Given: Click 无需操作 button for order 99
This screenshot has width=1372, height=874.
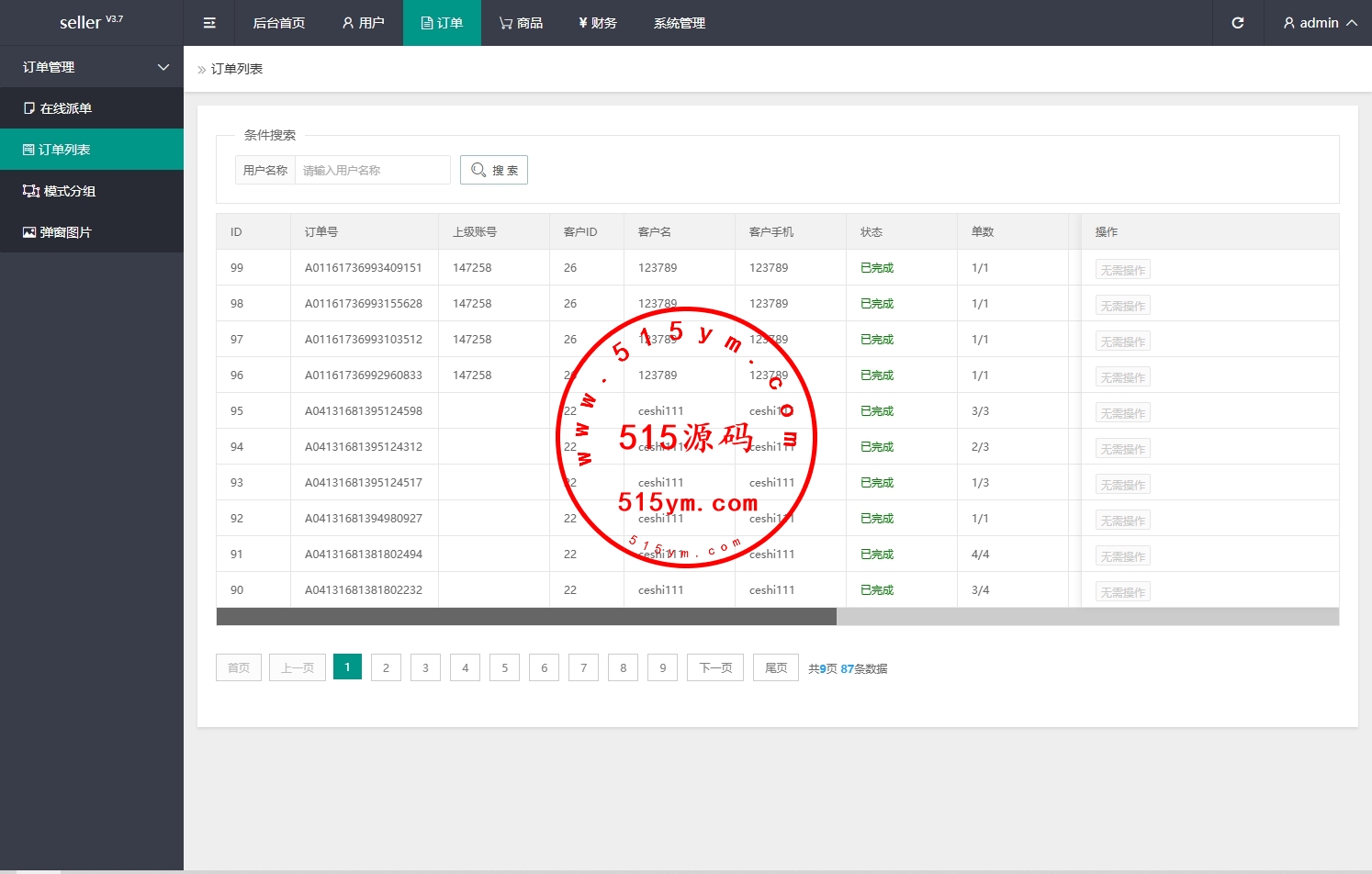Looking at the screenshot, I should [x=1122, y=270].
